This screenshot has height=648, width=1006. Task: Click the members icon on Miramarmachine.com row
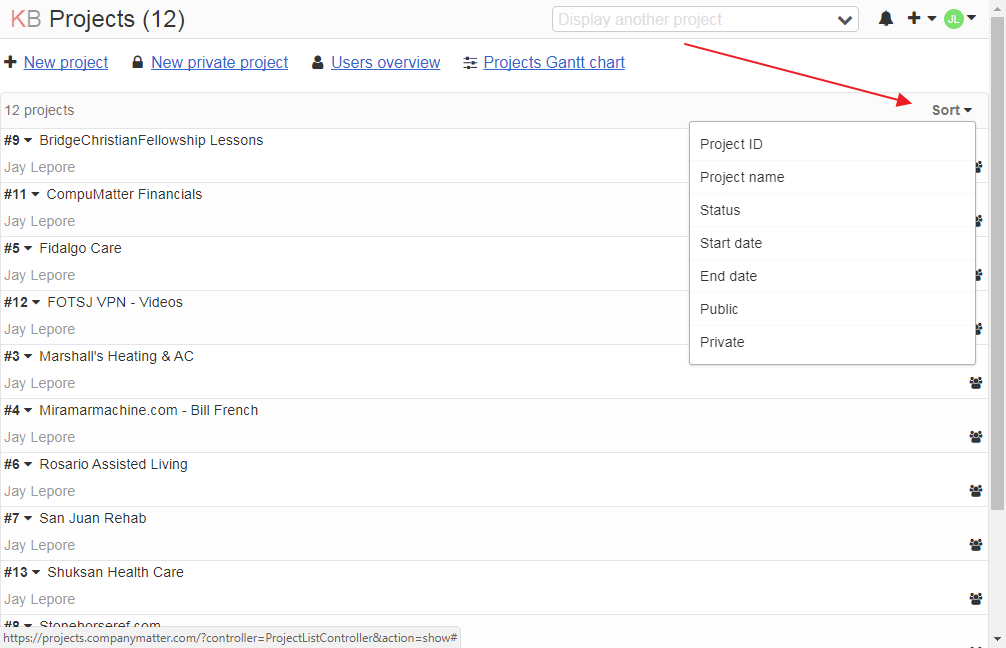pos(977,437)
